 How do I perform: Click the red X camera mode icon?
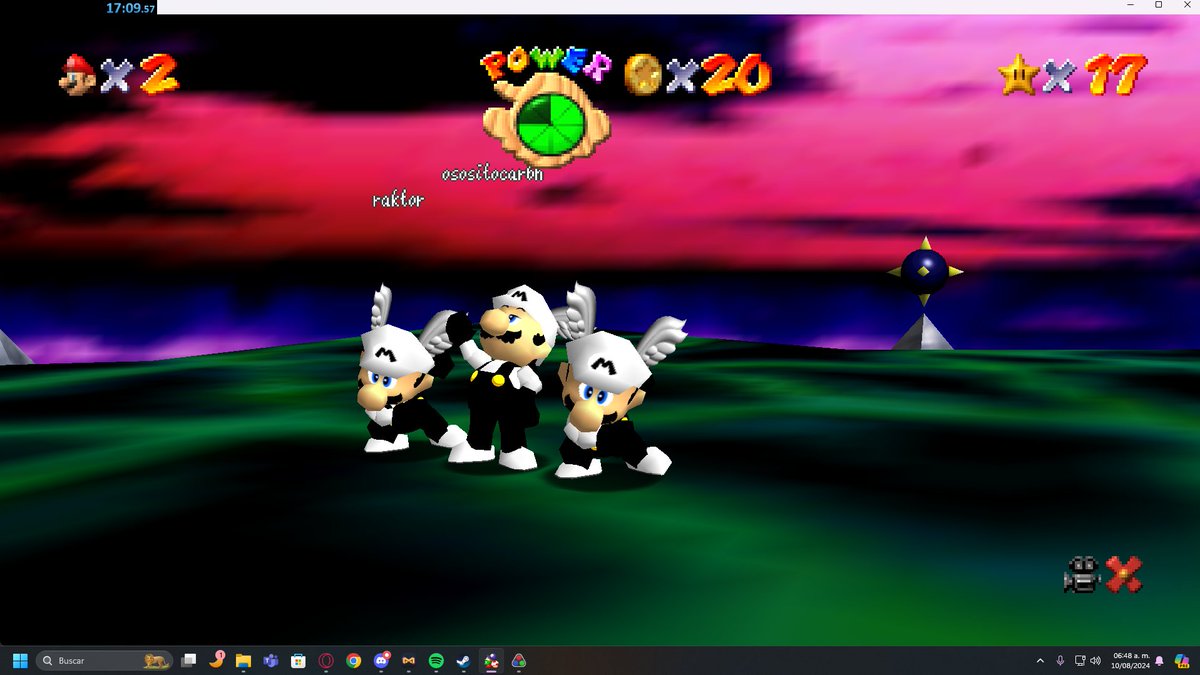[1124, 575]
